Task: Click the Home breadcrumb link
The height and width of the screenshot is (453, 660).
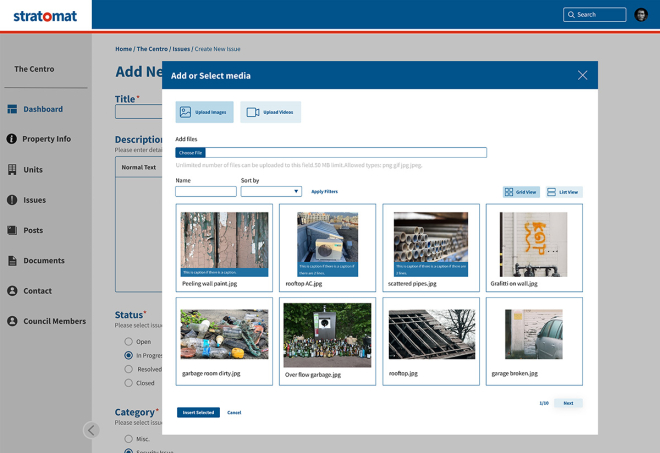Action: point(123,49)
